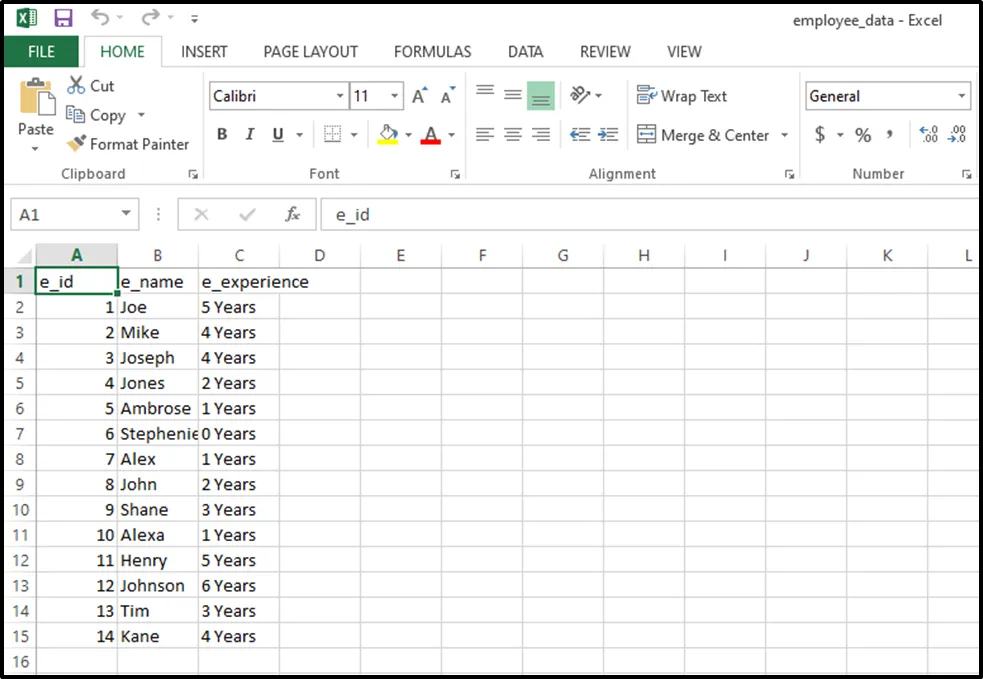This screenshot has width=983, height=679.
Task: Click the Increase Decimal icon
Action: point(928,135)
